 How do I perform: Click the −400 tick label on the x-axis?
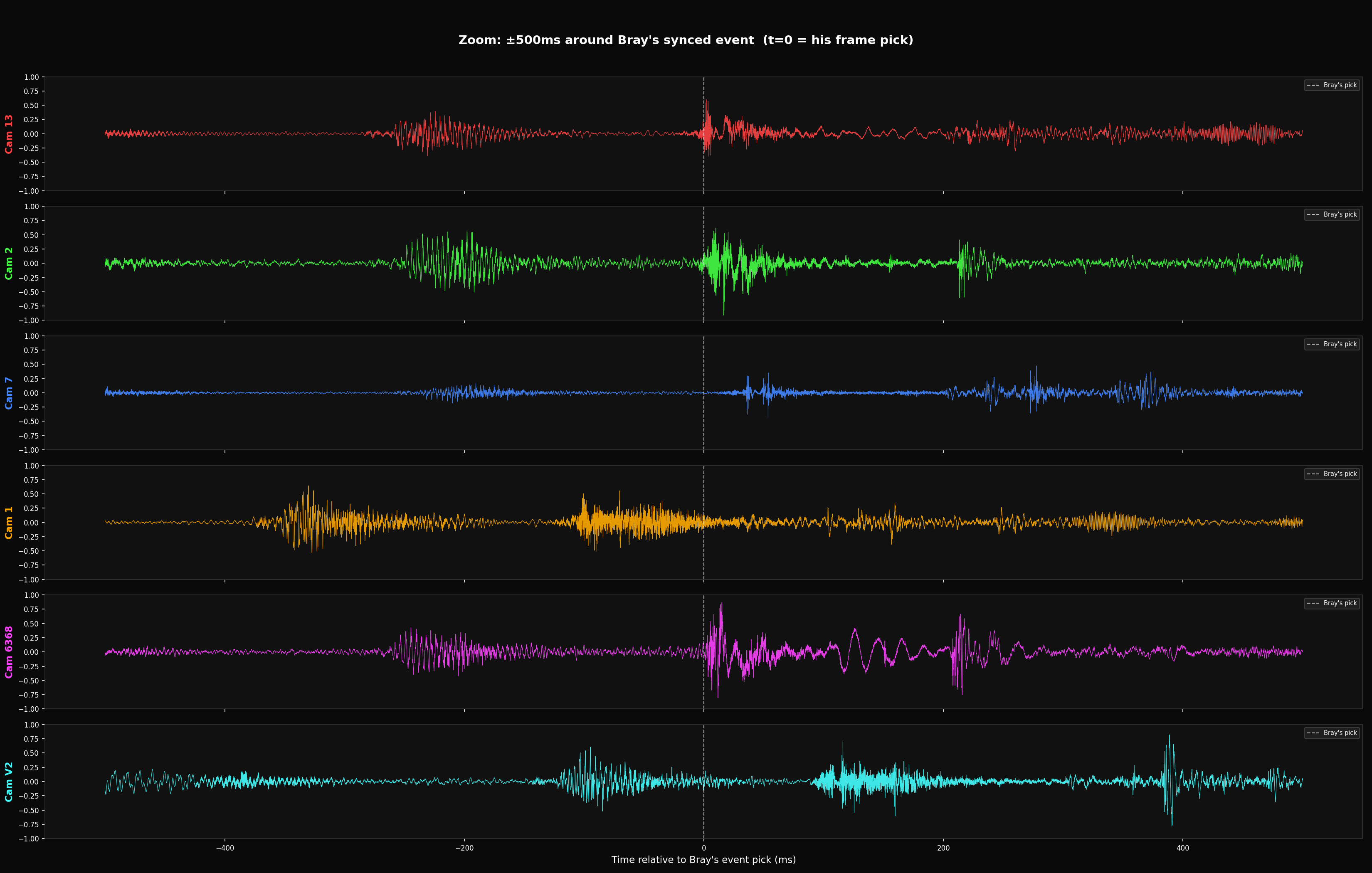tap(225, 847)
